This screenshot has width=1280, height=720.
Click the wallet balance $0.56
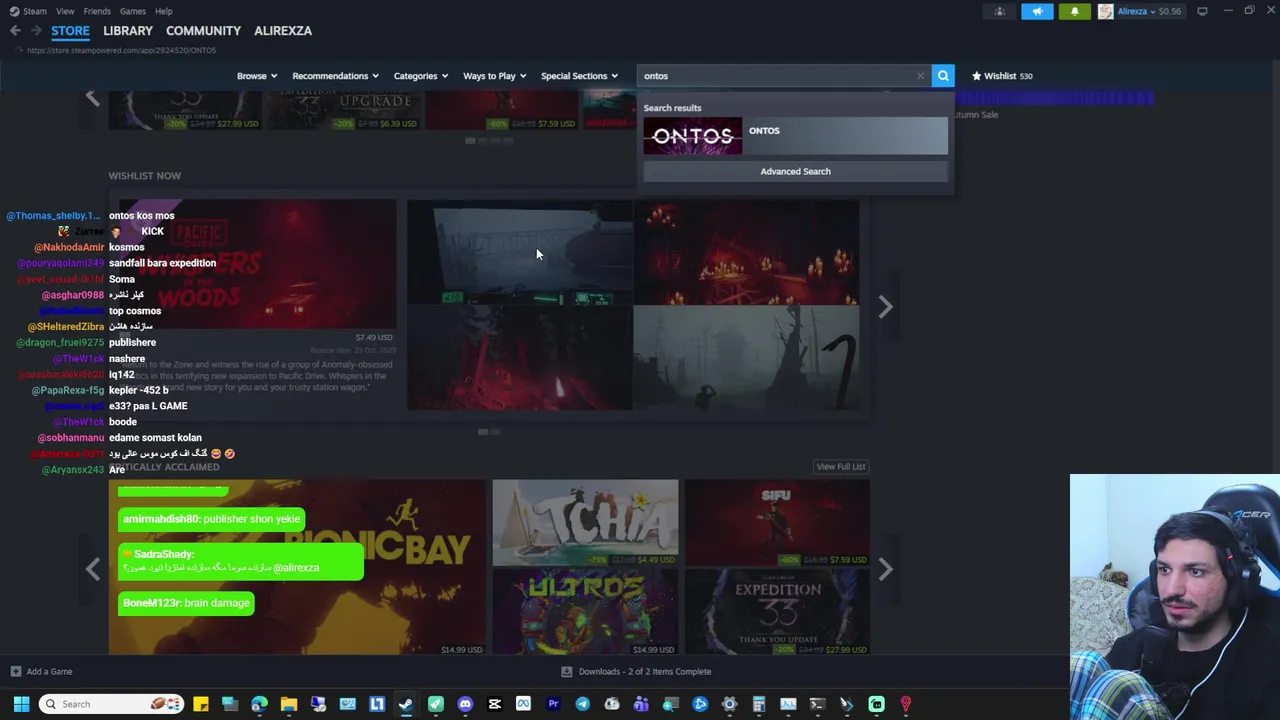click(x=1169, y=12)
